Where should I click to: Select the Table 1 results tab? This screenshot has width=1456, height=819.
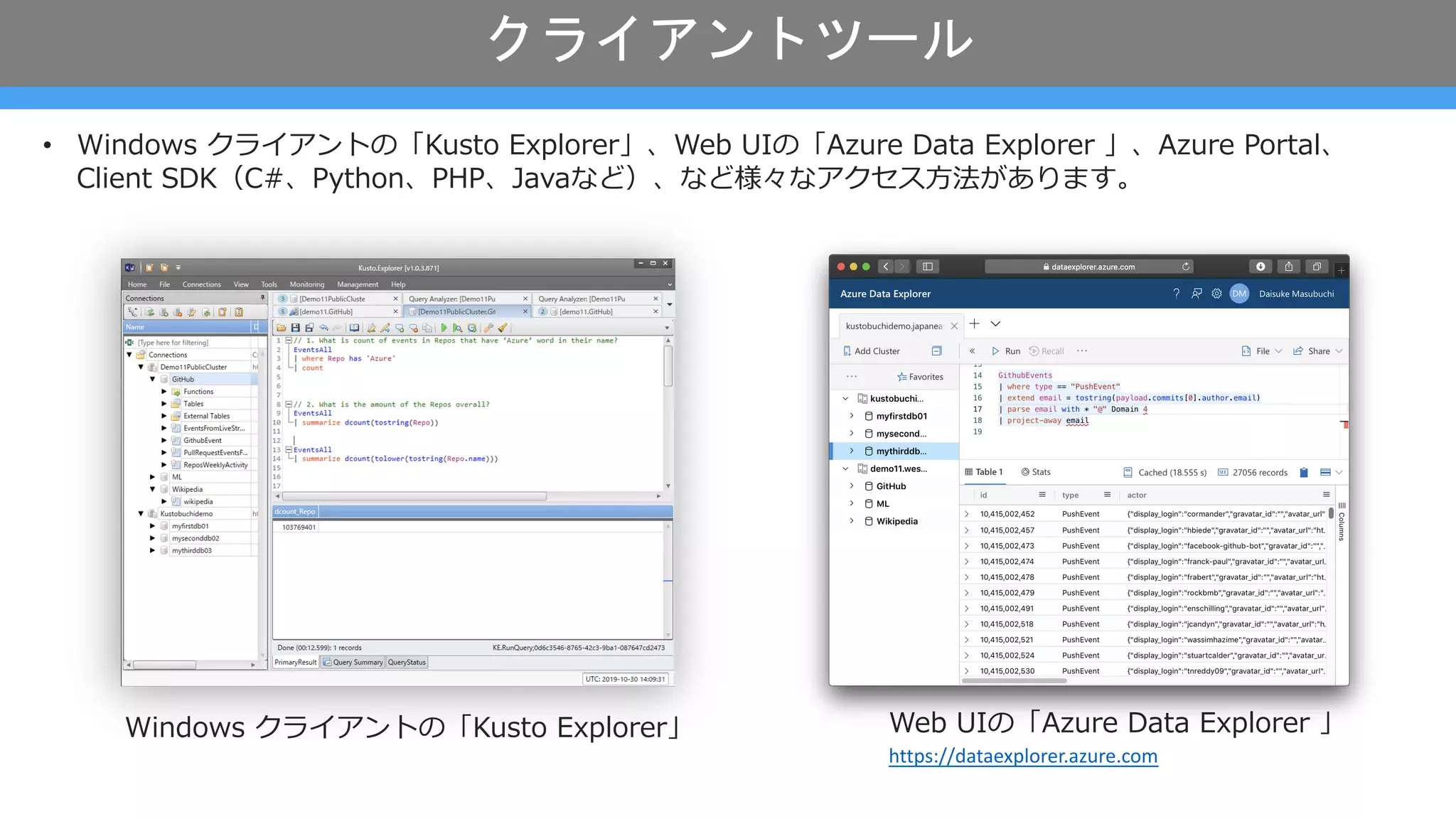[x=983, y=472]
